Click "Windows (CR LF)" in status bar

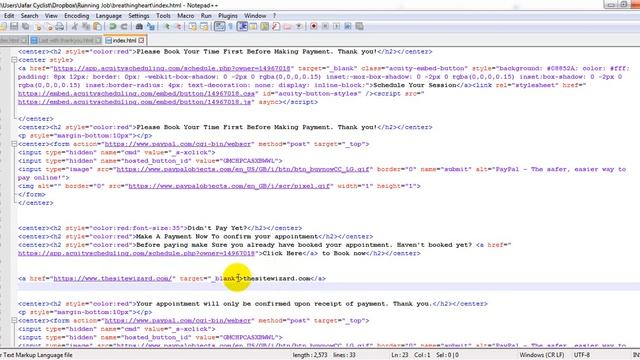click(x=542, y=355)
